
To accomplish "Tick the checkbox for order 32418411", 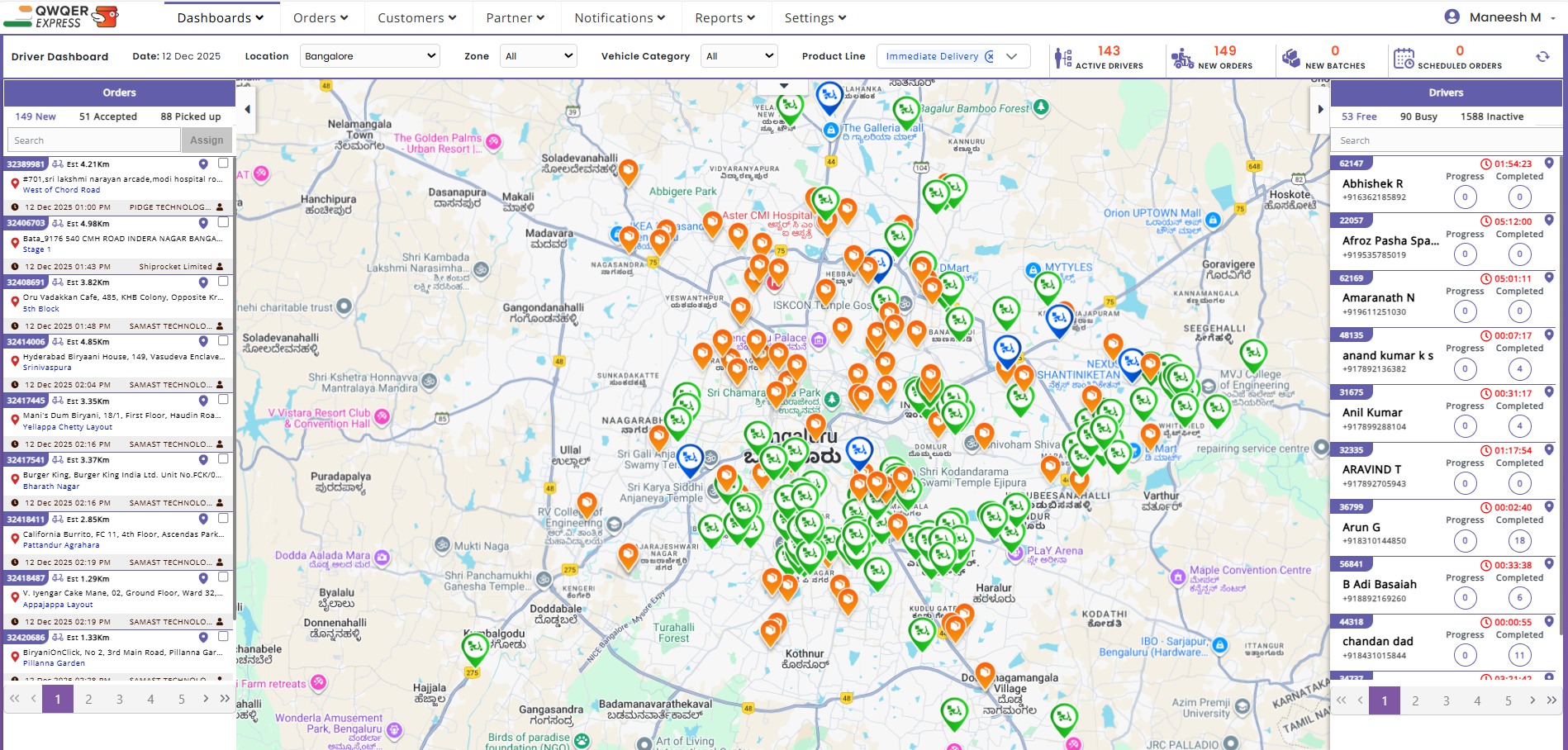I will point(223,519).
